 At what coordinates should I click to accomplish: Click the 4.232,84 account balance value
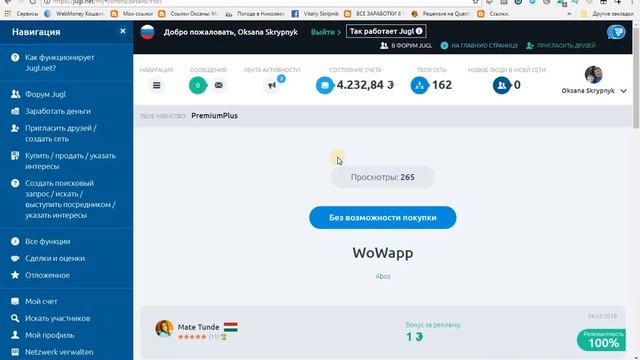tap(365, 85)
